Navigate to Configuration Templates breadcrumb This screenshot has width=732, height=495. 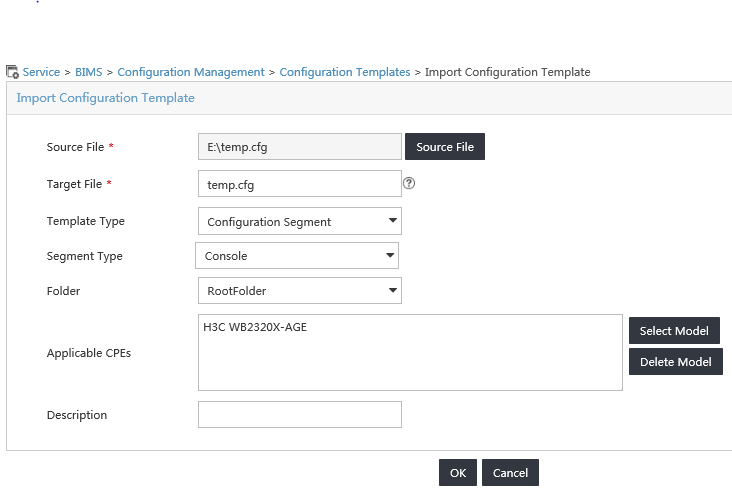(x=345, y=72)
